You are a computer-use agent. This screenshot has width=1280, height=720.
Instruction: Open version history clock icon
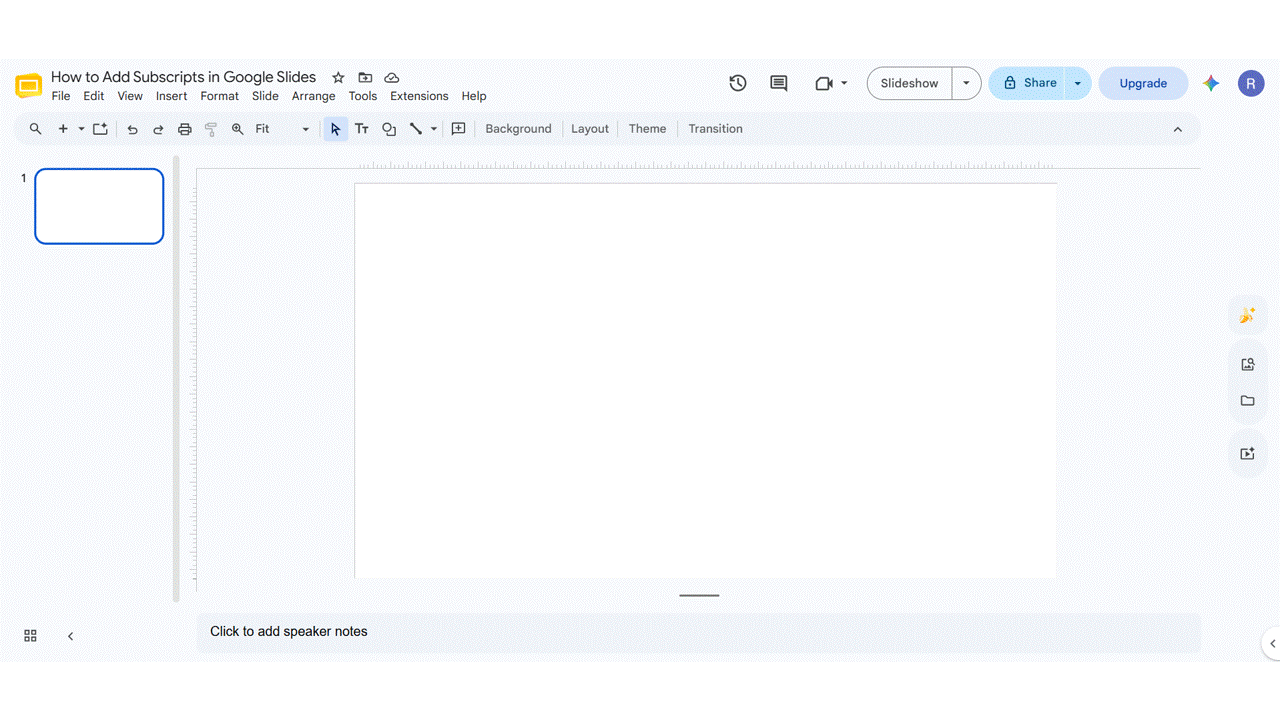tap(738, 83)
